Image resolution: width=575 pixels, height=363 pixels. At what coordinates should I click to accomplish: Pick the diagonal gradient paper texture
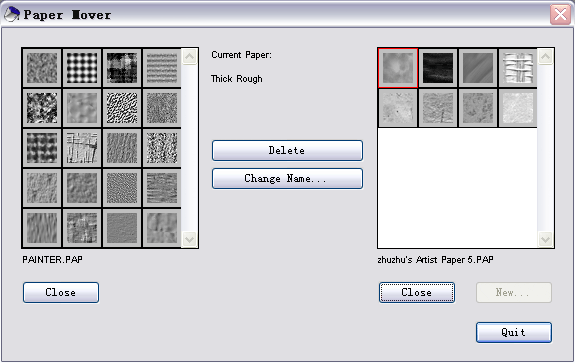tap(478, 68)
